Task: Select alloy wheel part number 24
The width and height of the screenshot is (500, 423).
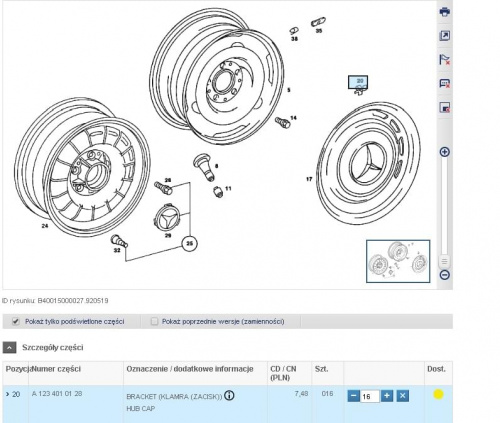Action: point(45,226)
